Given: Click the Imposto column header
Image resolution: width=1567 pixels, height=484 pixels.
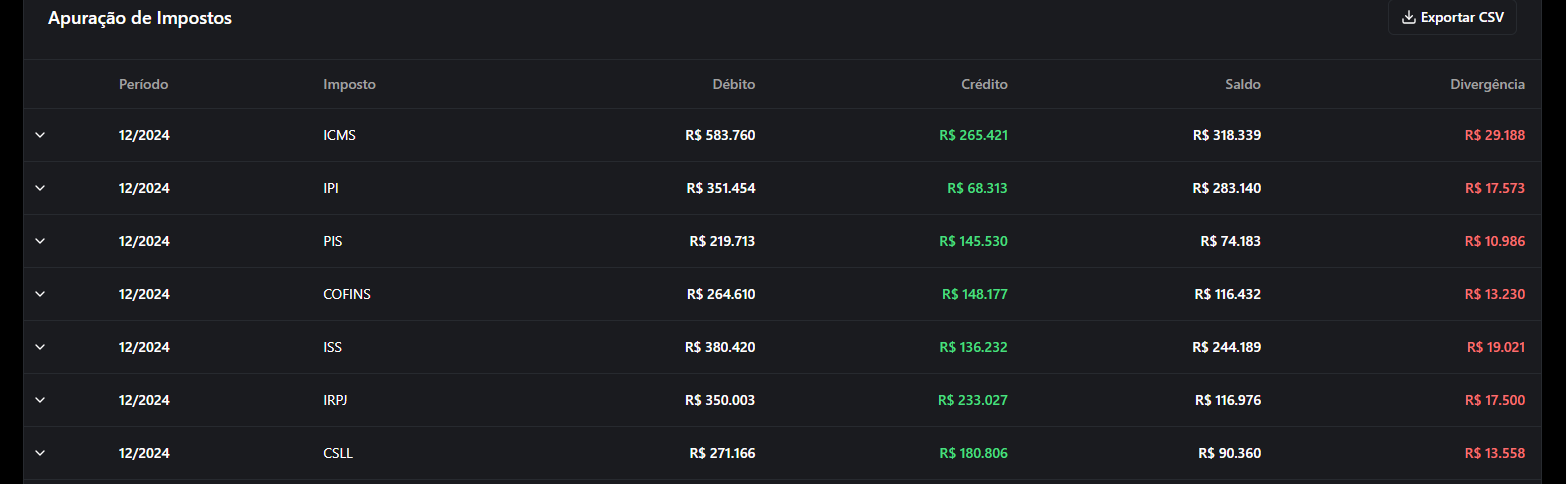Looking at the screenshot, I should click(349, 85).
